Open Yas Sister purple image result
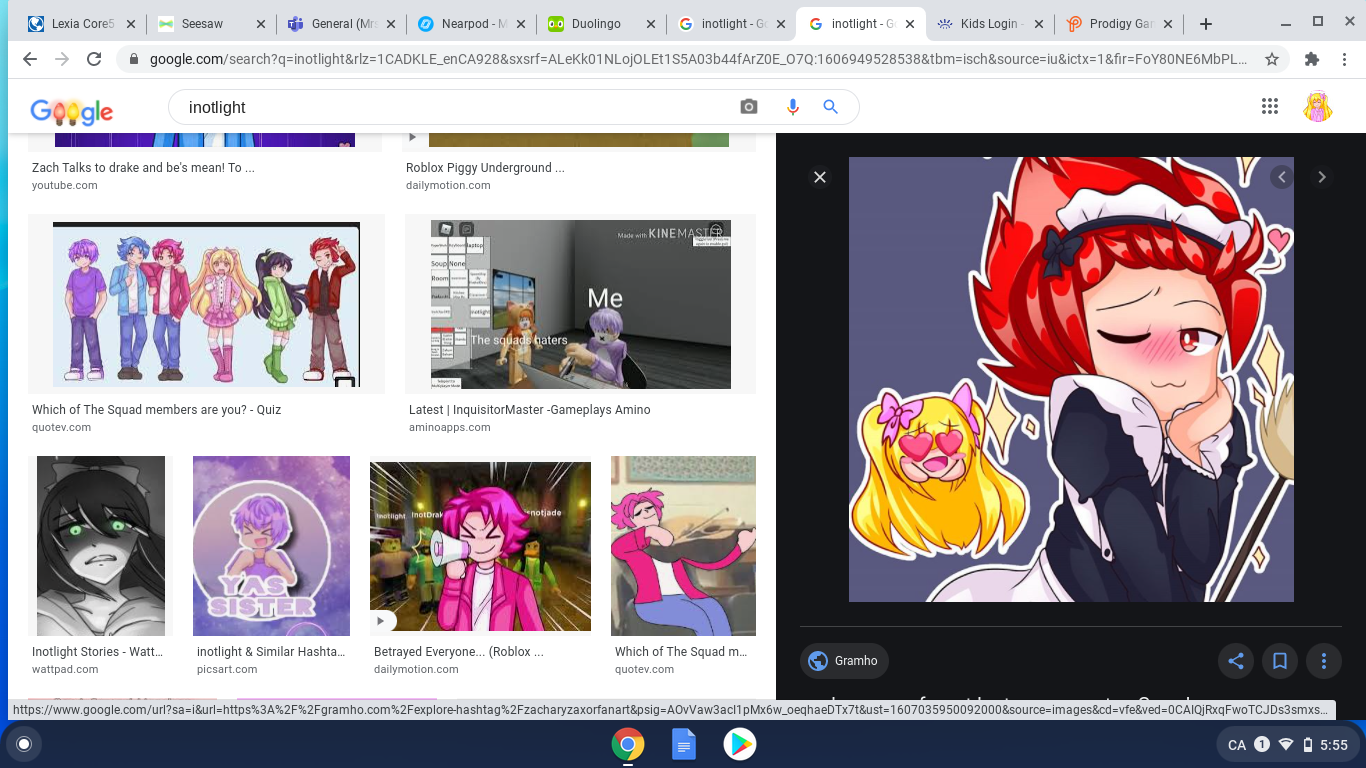 click(x=271, y=546)
